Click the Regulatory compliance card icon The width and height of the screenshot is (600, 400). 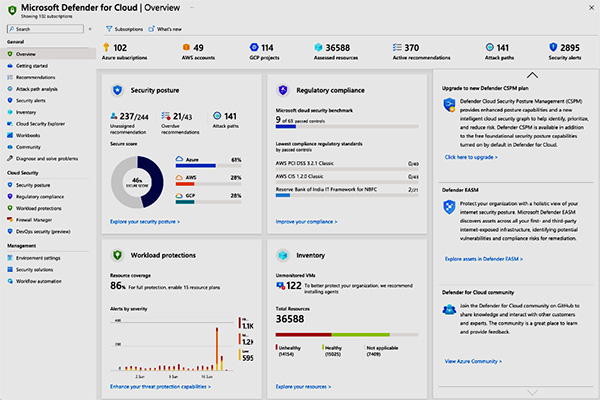[283, 90]
